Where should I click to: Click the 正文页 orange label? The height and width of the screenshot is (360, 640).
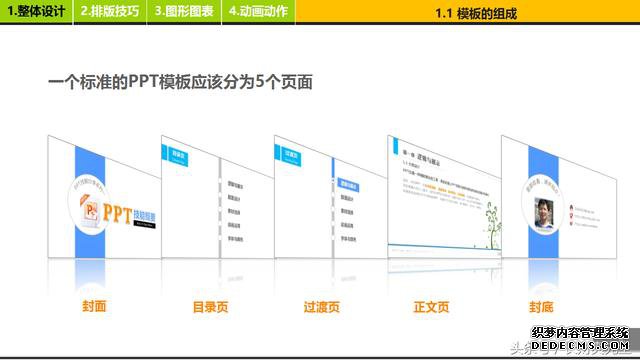click(x=431, y=307)
